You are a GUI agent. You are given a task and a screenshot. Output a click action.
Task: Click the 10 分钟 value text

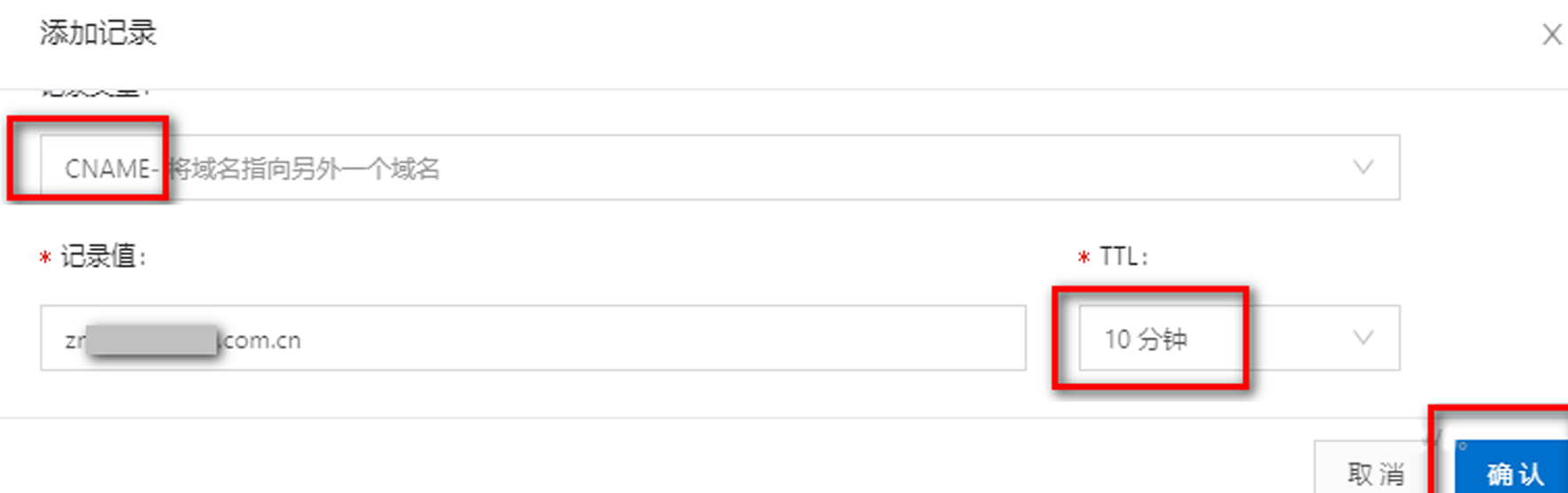pos(1145,339)
